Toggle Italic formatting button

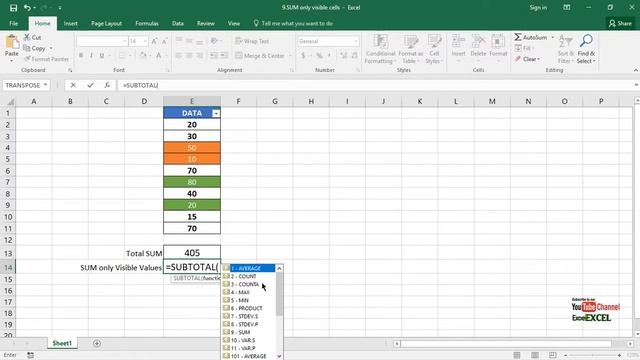[91, 55]
